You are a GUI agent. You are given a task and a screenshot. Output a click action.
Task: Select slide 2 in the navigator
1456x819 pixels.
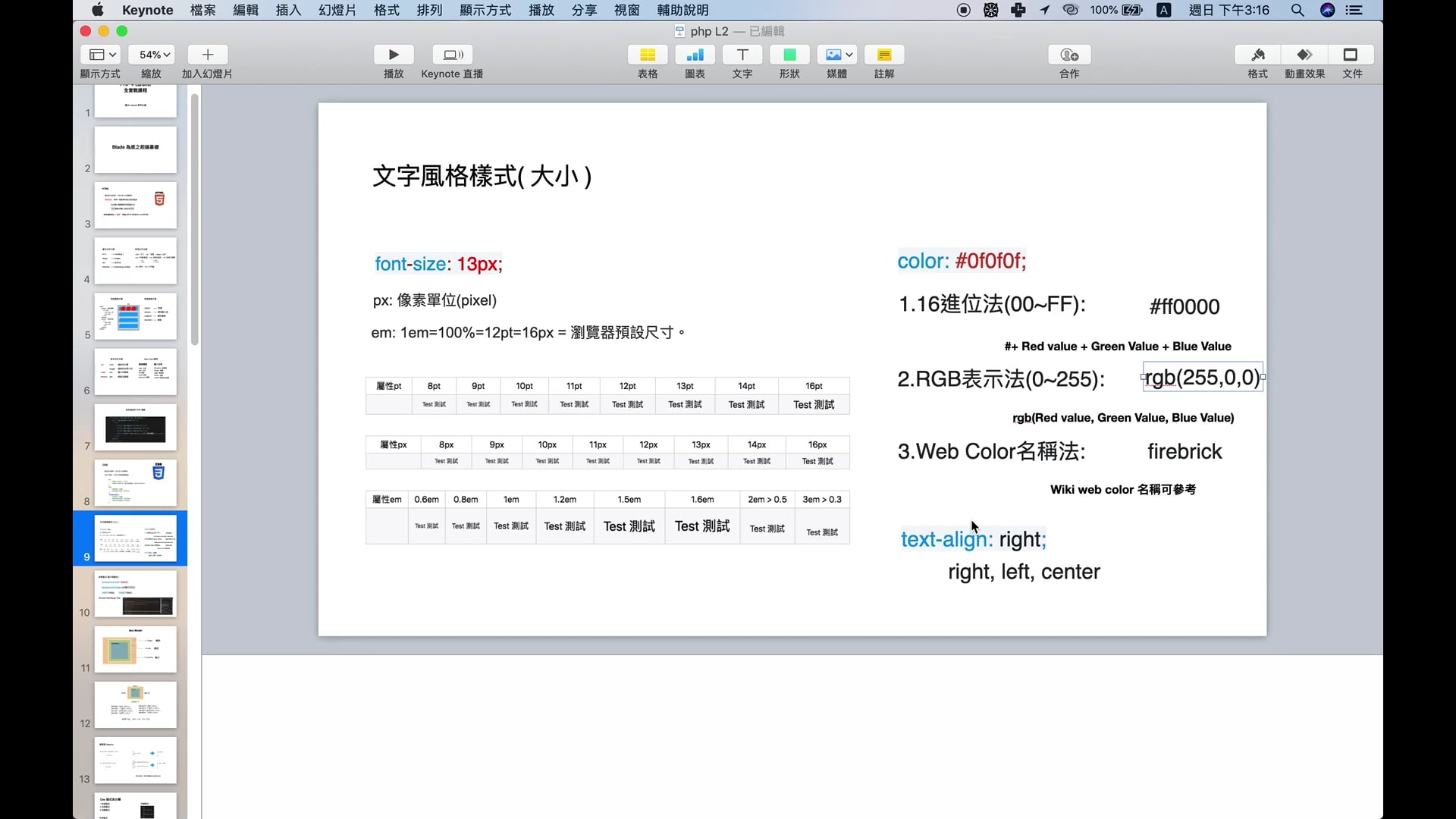135,149
